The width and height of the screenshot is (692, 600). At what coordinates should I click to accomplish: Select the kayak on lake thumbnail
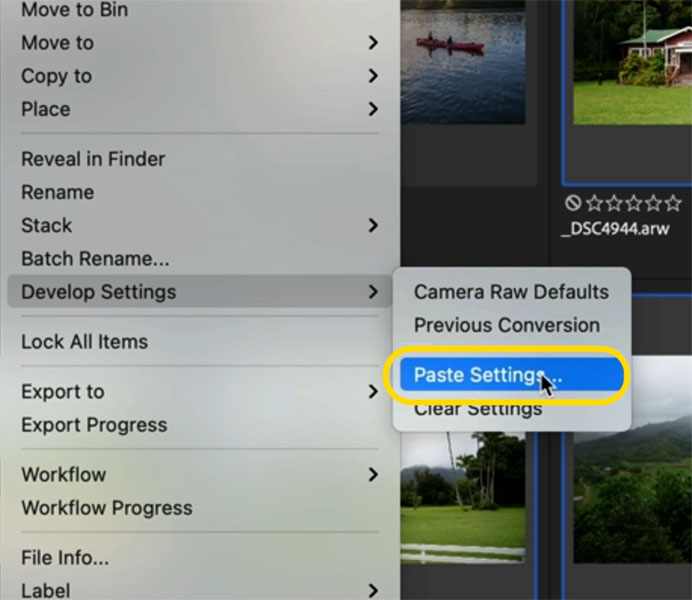pyautogui.click(x=463, y=62)
